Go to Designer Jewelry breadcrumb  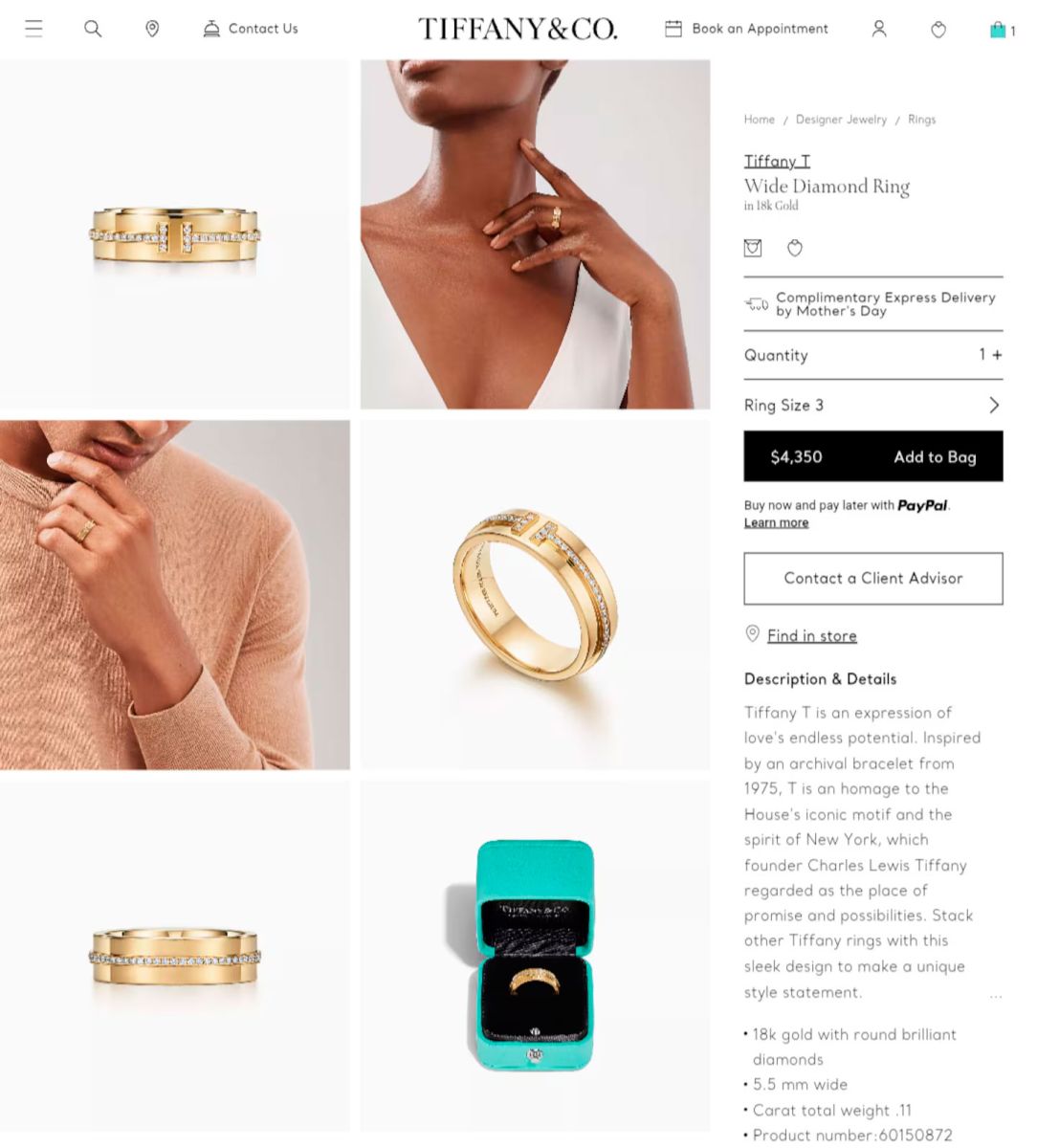[x=841, y=120]
